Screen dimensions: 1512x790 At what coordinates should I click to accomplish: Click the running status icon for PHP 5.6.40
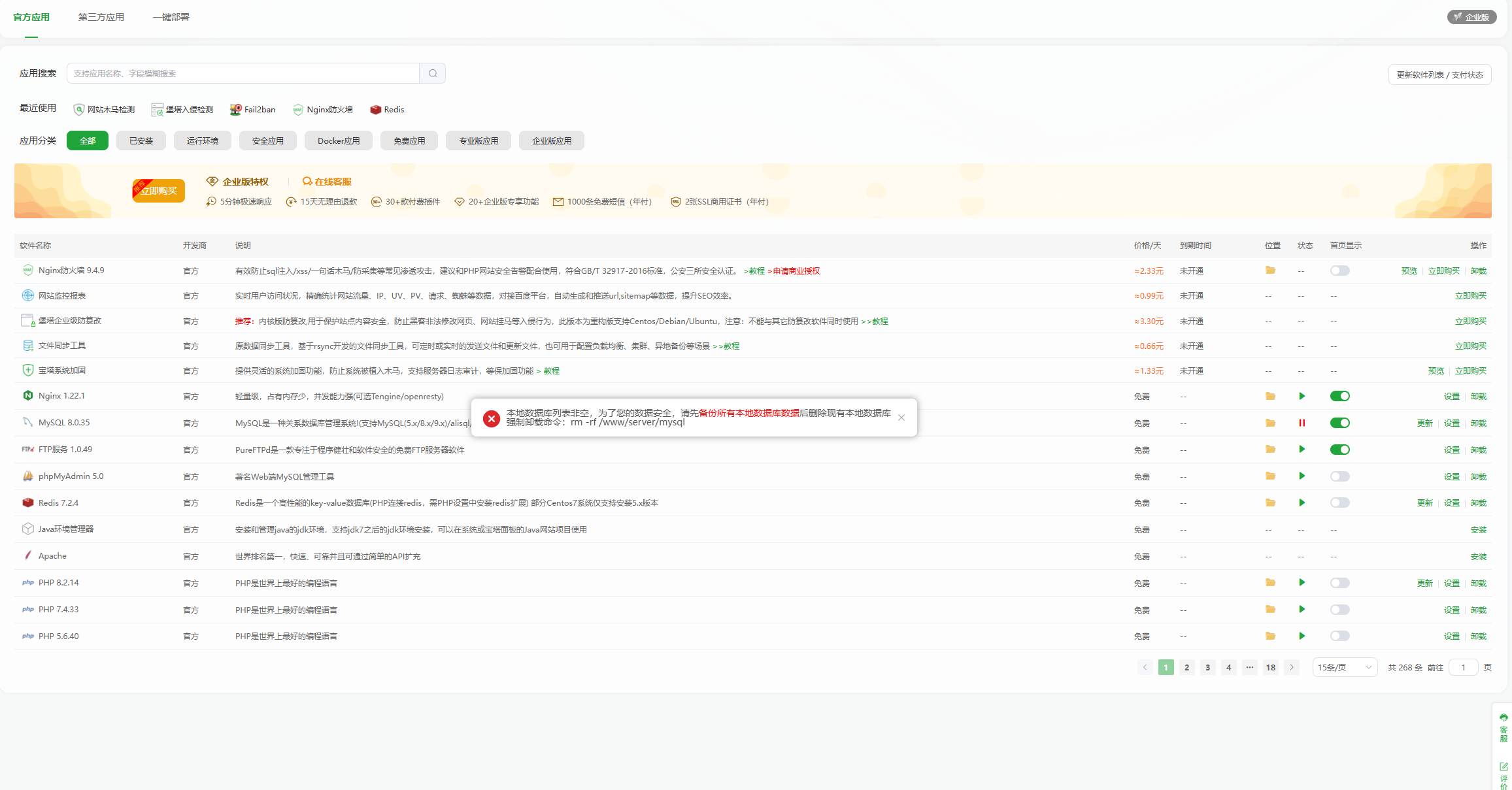point(1302,636)
